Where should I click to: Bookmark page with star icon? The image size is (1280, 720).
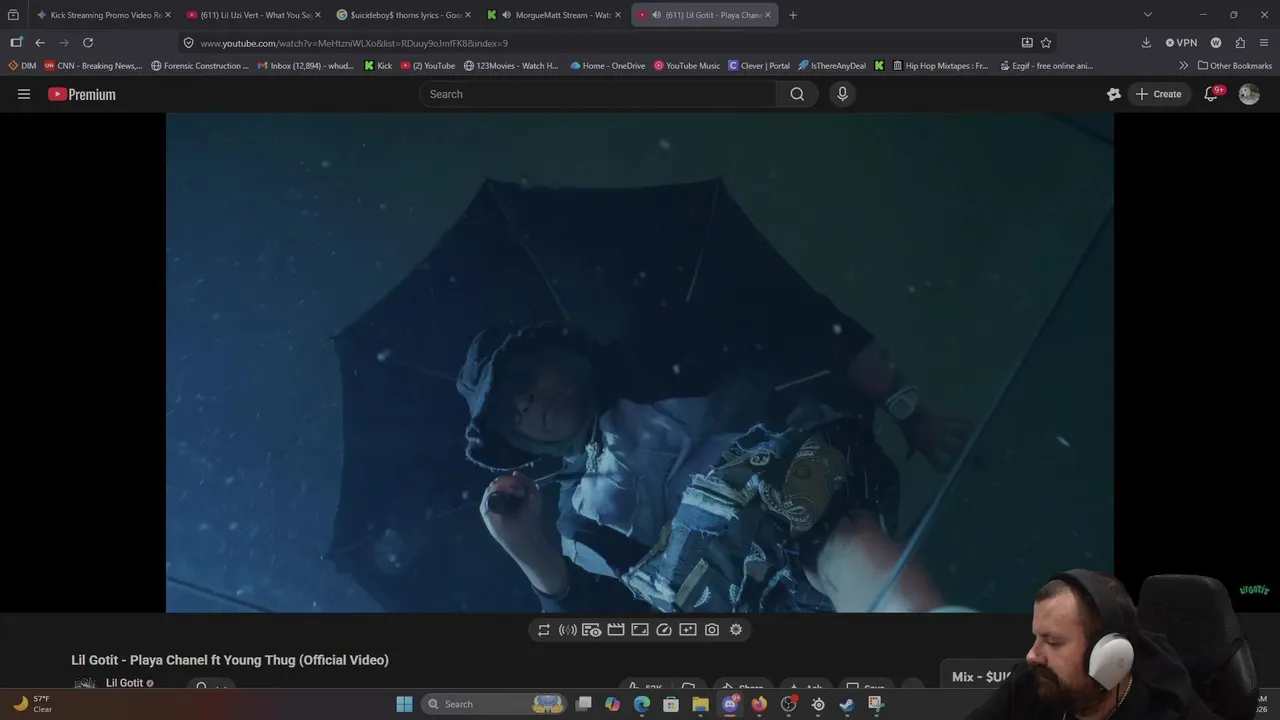1046,43
